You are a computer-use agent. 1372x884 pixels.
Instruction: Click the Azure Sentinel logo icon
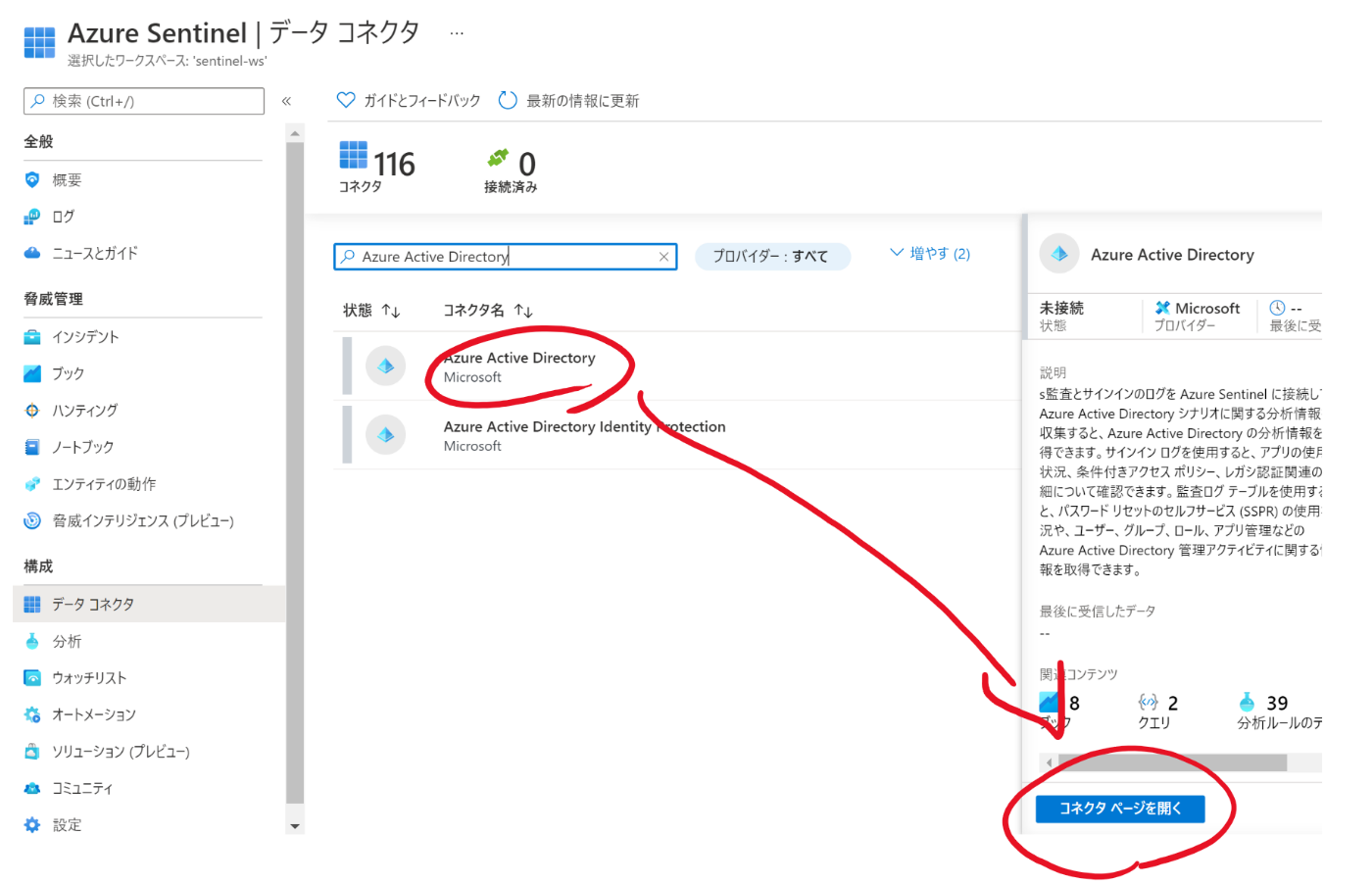click(39, 42)
